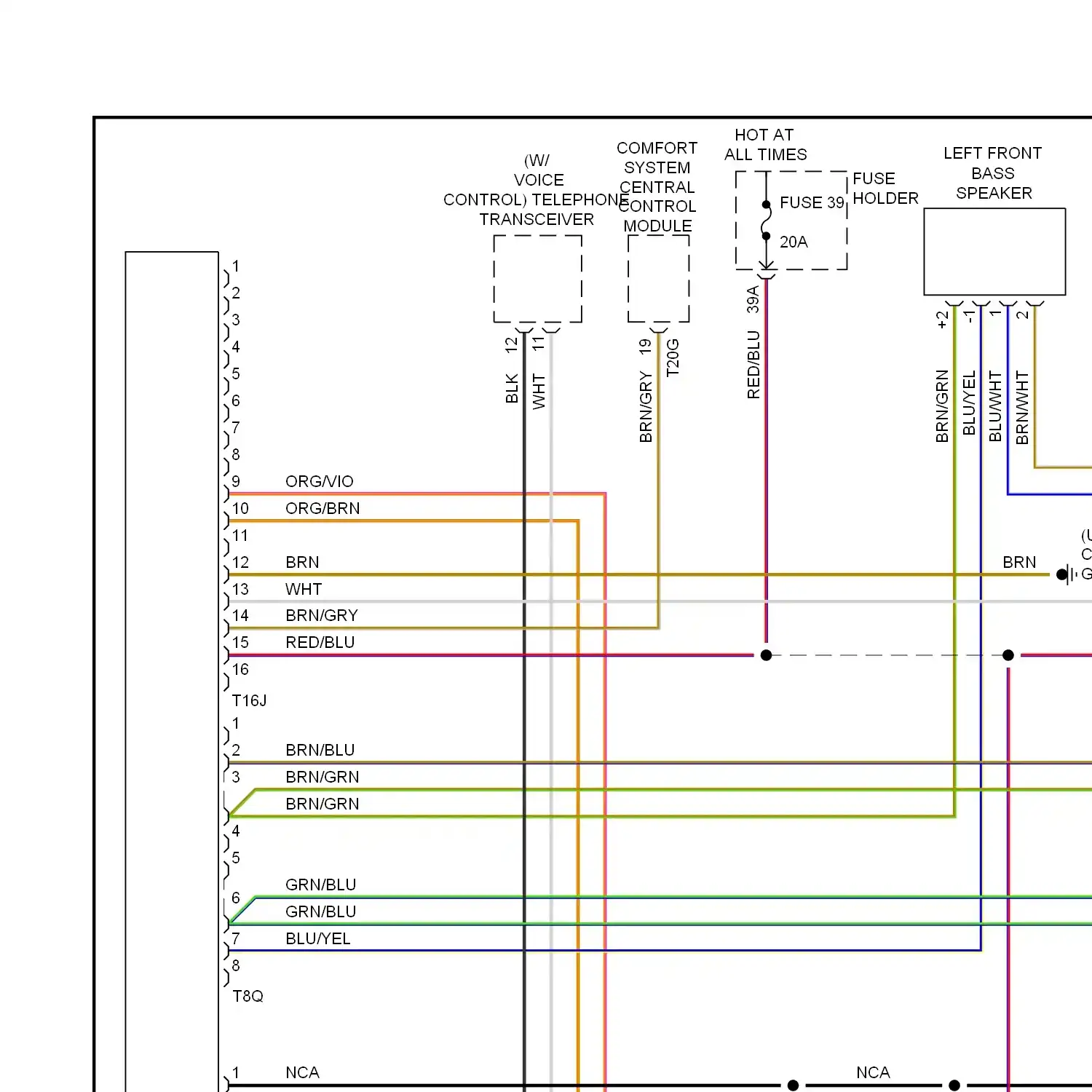Click the ORG/VIO wire label

click(320, 481)
